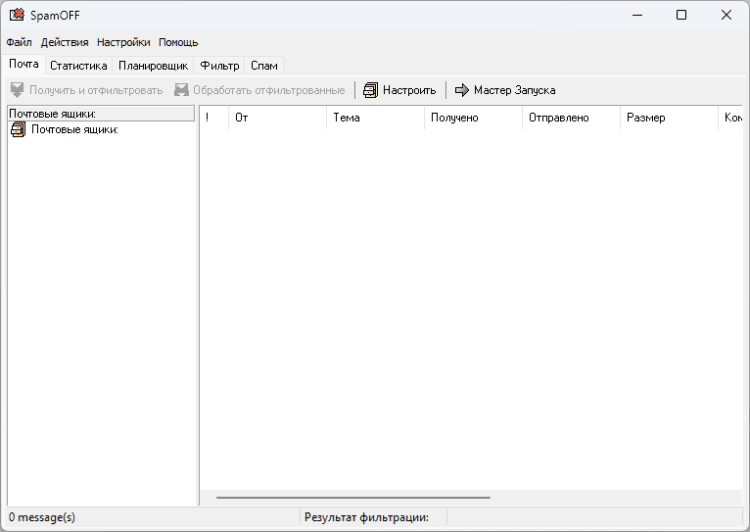Click Результат фильтрации status text

click(x=366, y=517)
